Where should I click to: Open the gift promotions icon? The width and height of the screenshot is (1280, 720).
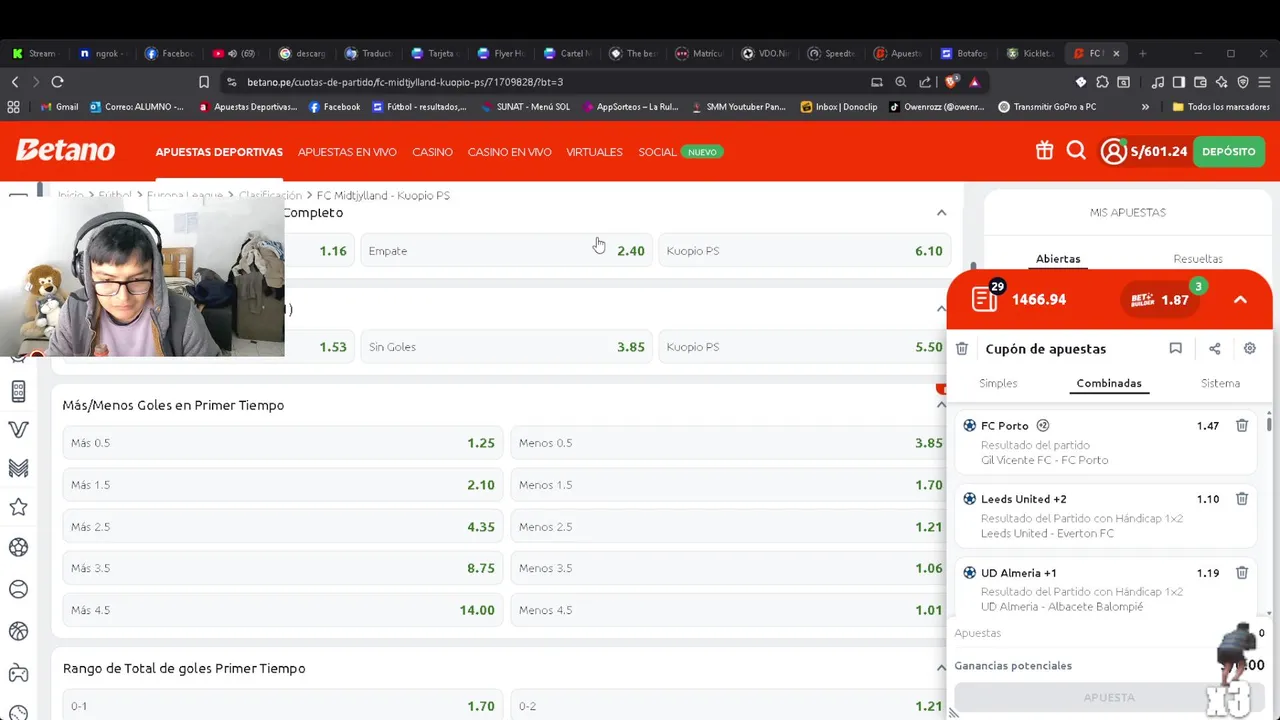point(1044,151)
